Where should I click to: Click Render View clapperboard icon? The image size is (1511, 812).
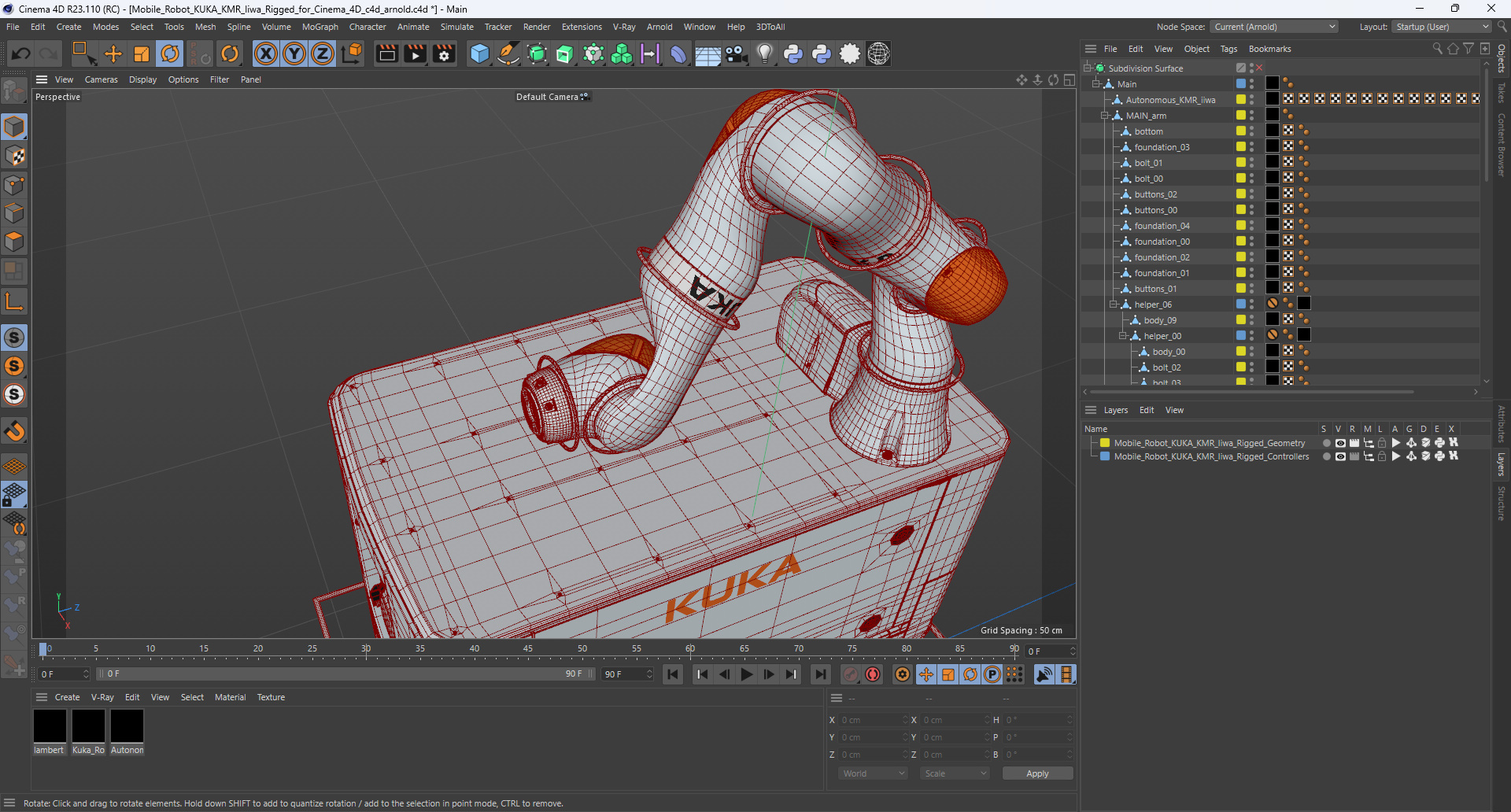point(386,54)
